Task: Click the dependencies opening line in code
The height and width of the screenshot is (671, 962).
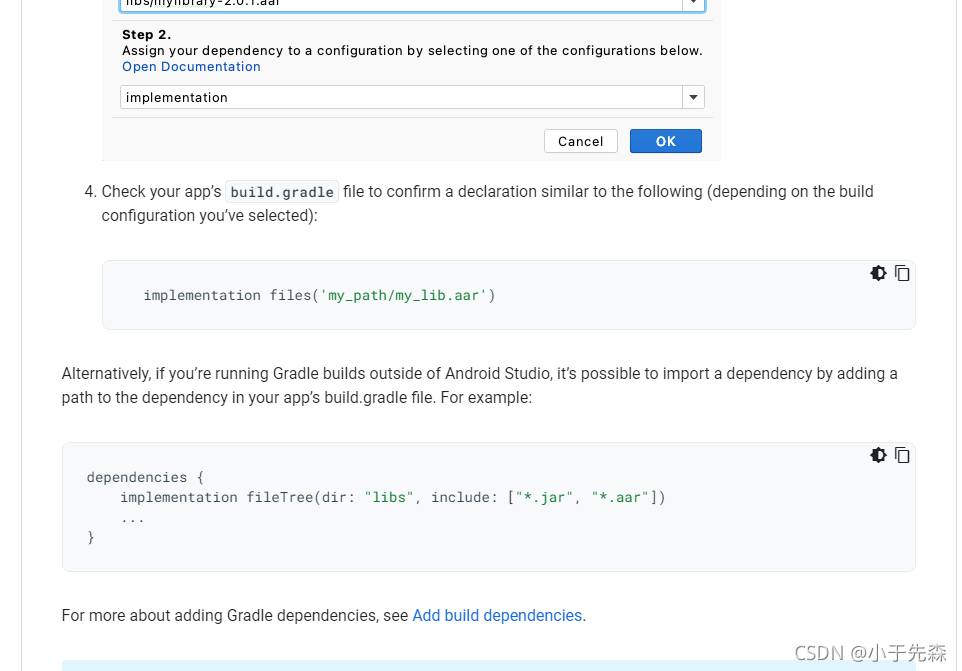Action: pyautogui.click(x=146, y=477)
